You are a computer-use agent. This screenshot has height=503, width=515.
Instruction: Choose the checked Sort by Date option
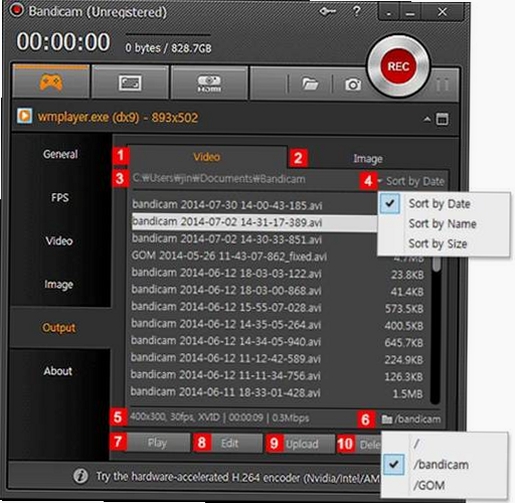click(x=439, y=203)
